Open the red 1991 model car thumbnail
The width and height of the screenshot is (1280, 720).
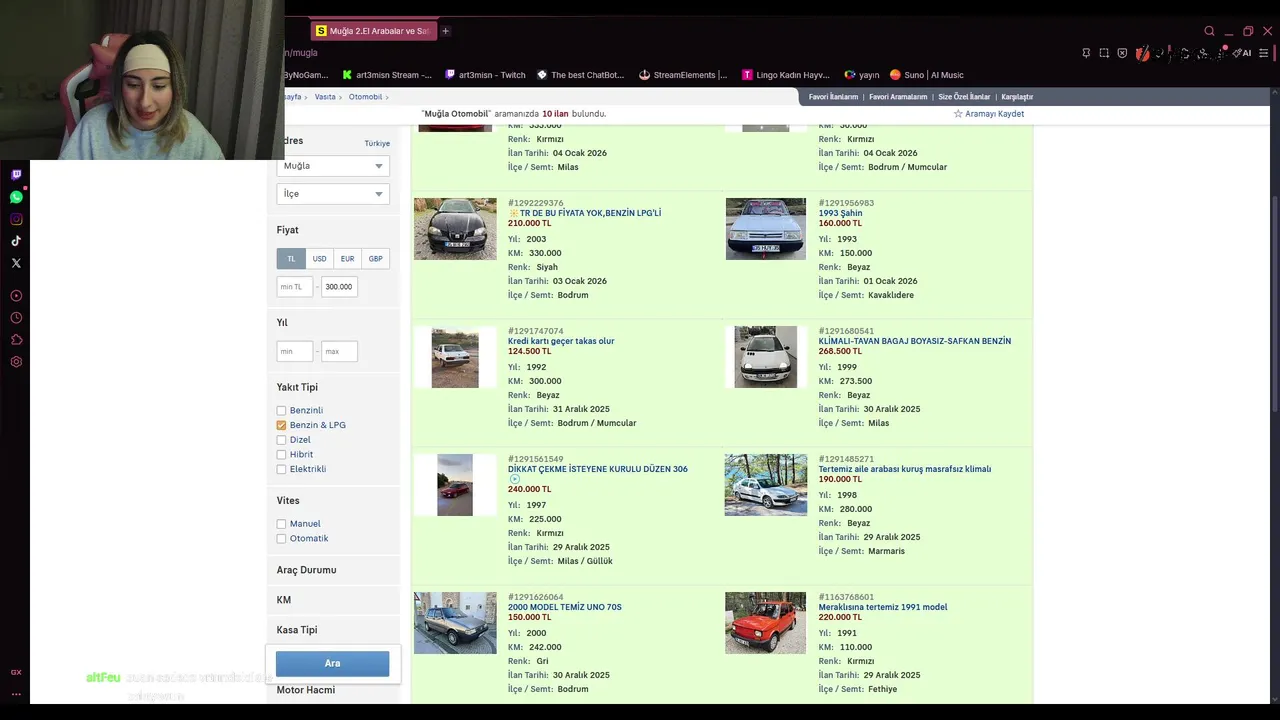pos(765,623)
